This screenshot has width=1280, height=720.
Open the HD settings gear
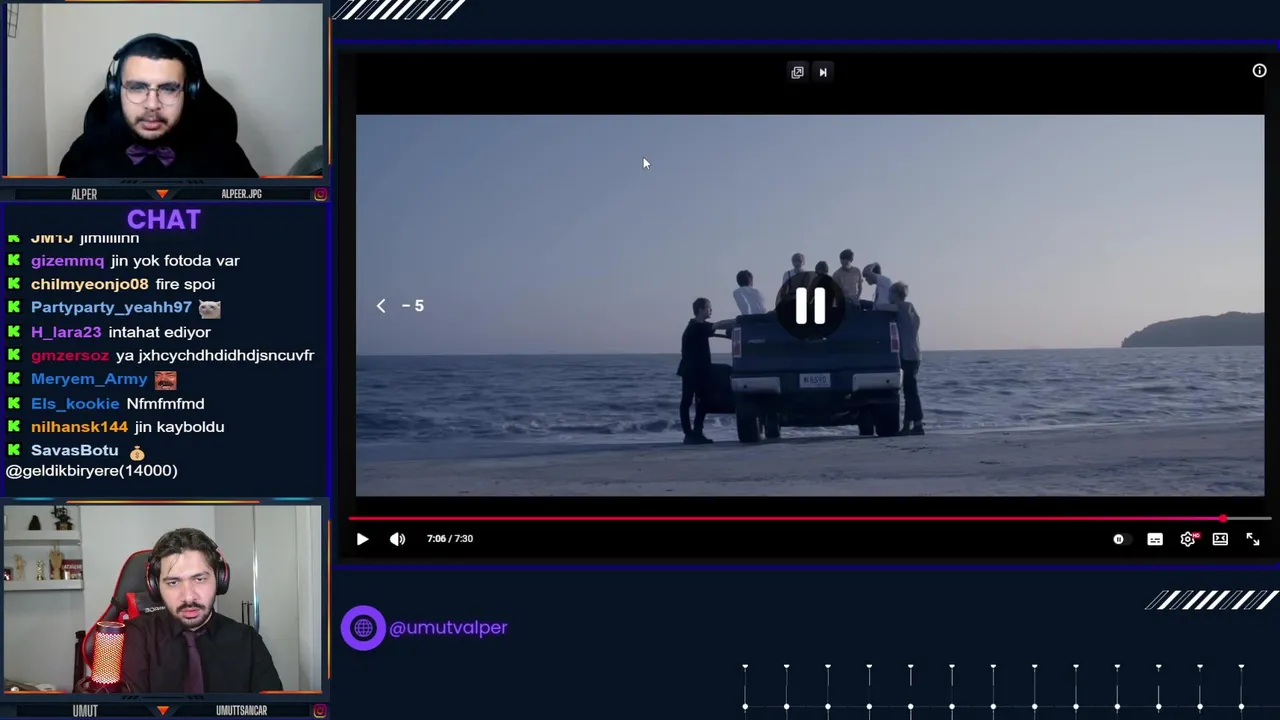(x=1188, y=539)
